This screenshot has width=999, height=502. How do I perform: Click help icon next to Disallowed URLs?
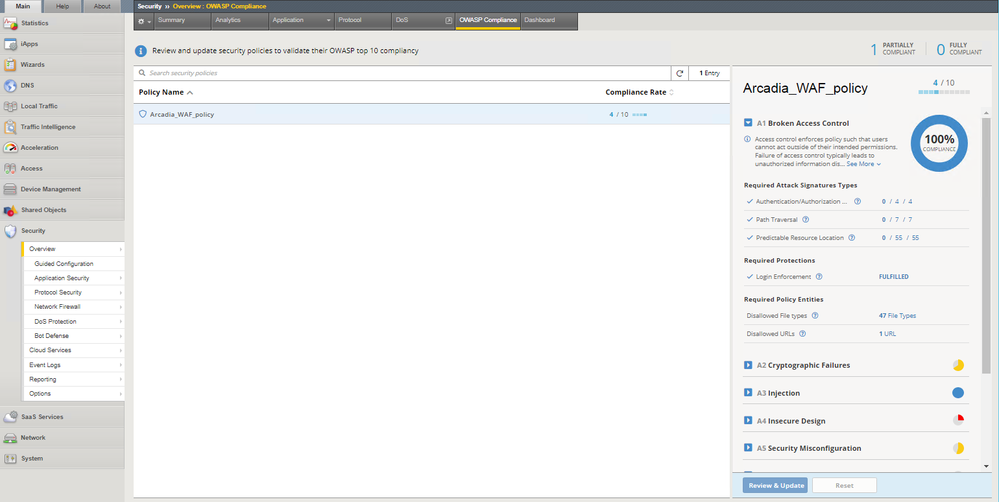pos(802,333)
